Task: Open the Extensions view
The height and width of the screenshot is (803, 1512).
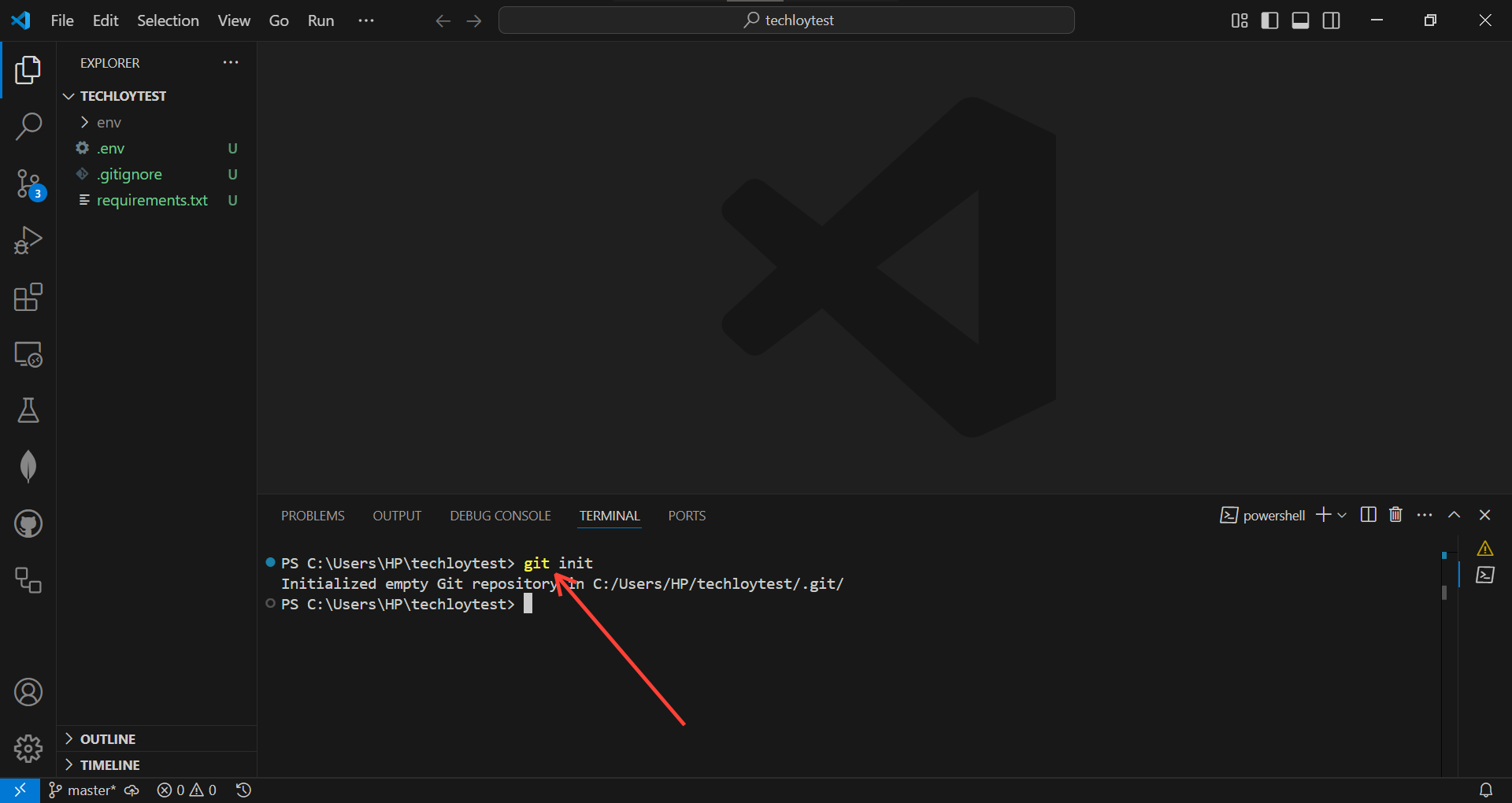Action: 28,298
